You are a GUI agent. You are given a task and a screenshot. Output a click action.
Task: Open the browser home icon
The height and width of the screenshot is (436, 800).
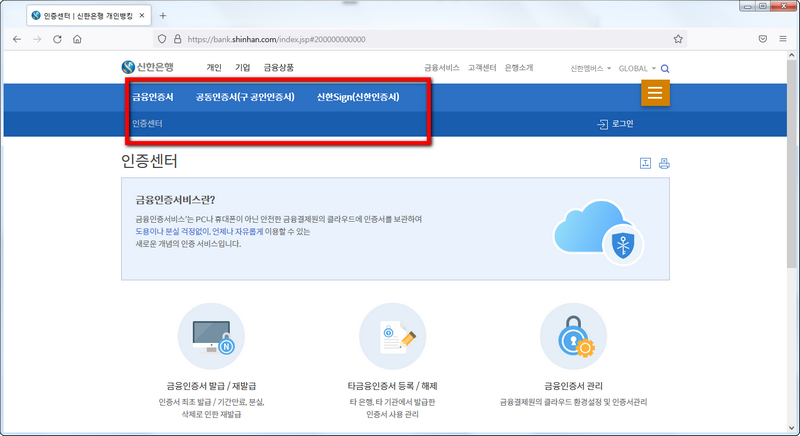pyautogui.click(x=77, y=39)
